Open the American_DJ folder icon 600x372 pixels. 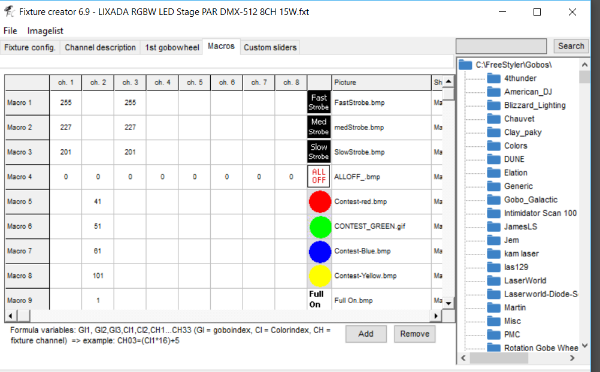click(x=494, y=92)
